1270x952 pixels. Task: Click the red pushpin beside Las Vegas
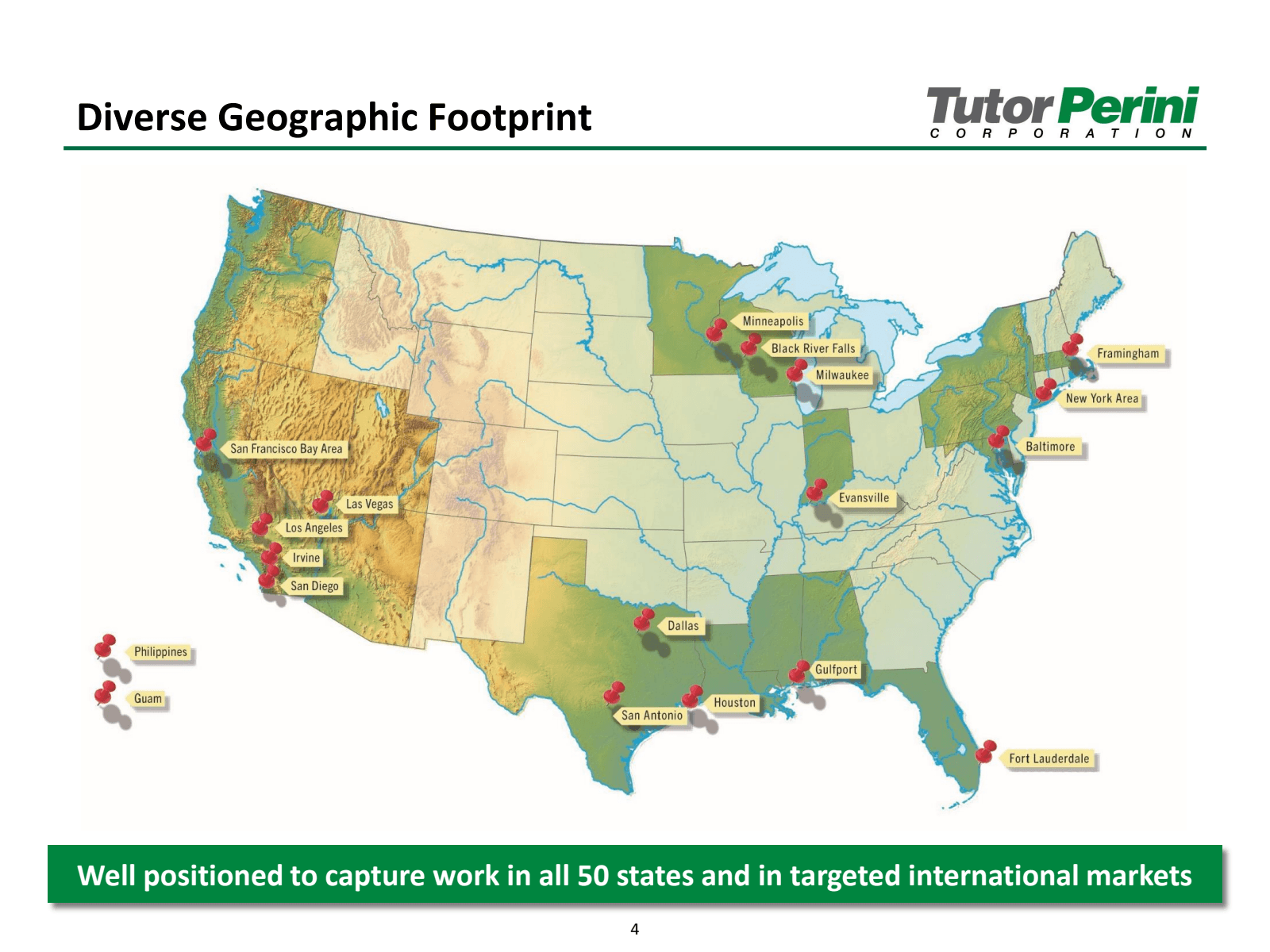[323, 501]
